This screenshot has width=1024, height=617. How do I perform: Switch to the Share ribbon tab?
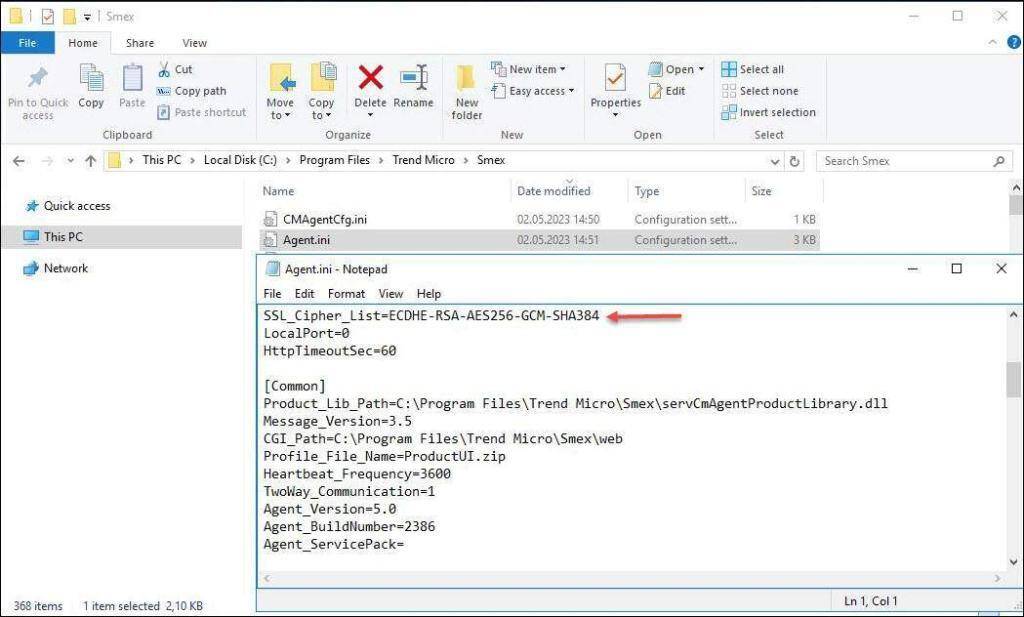click(x=139, y=42)
